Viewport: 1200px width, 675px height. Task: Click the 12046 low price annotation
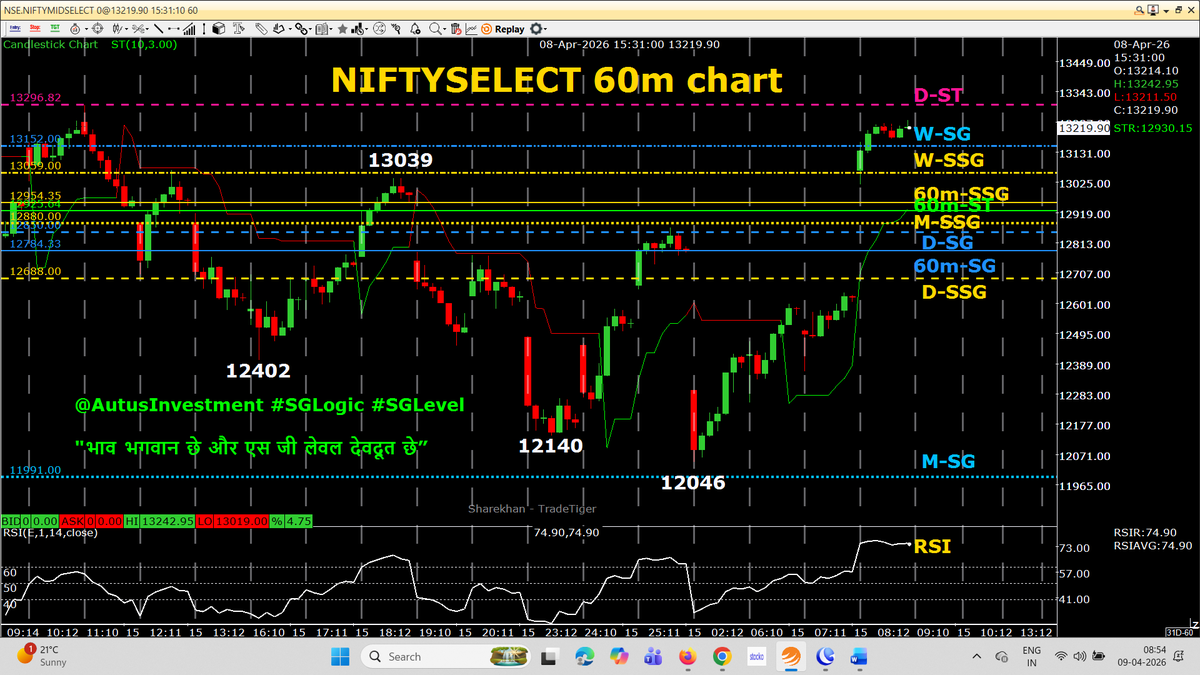[693, 483]
